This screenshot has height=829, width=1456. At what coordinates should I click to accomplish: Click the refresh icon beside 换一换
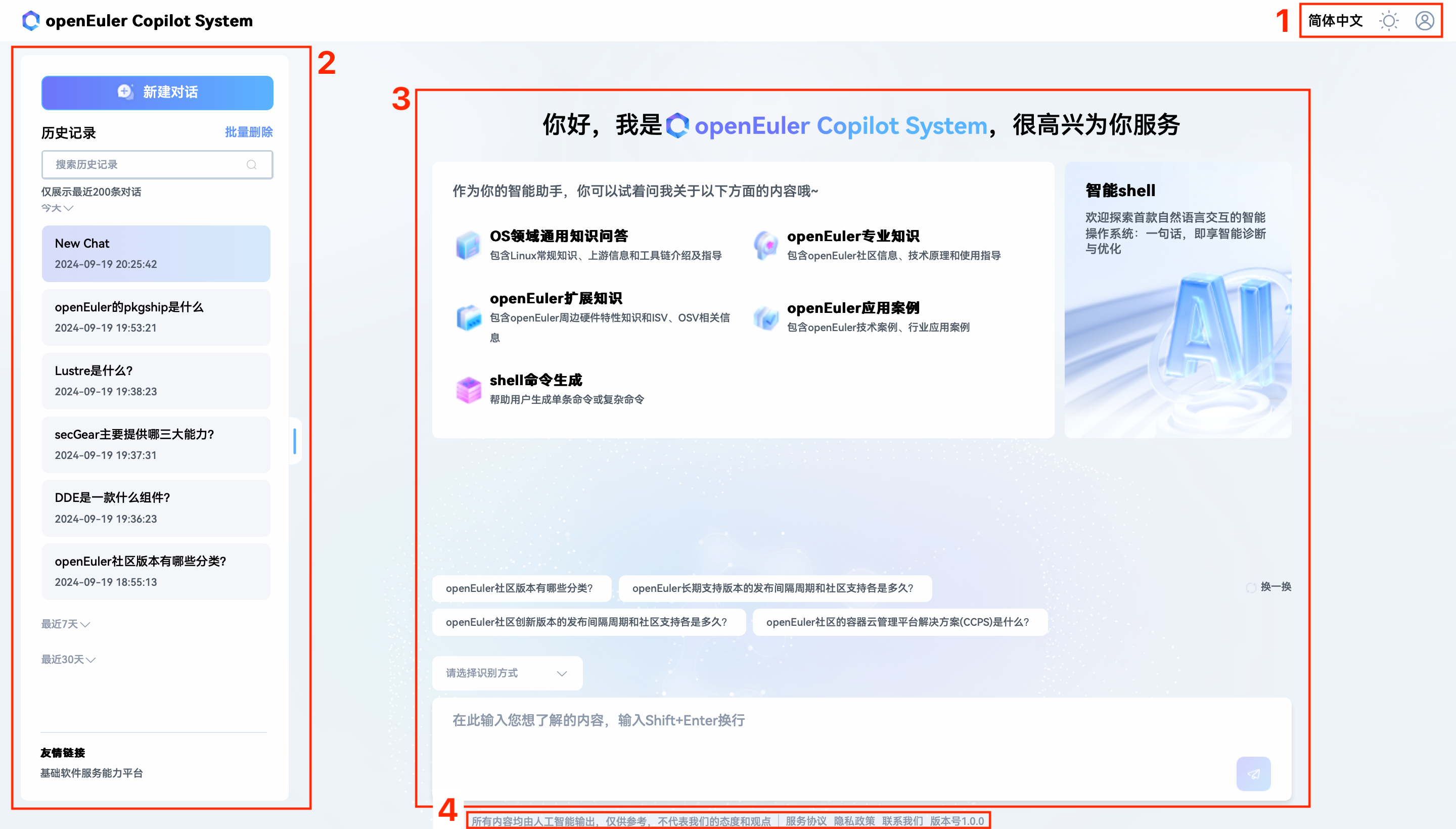pos(1250,587)
